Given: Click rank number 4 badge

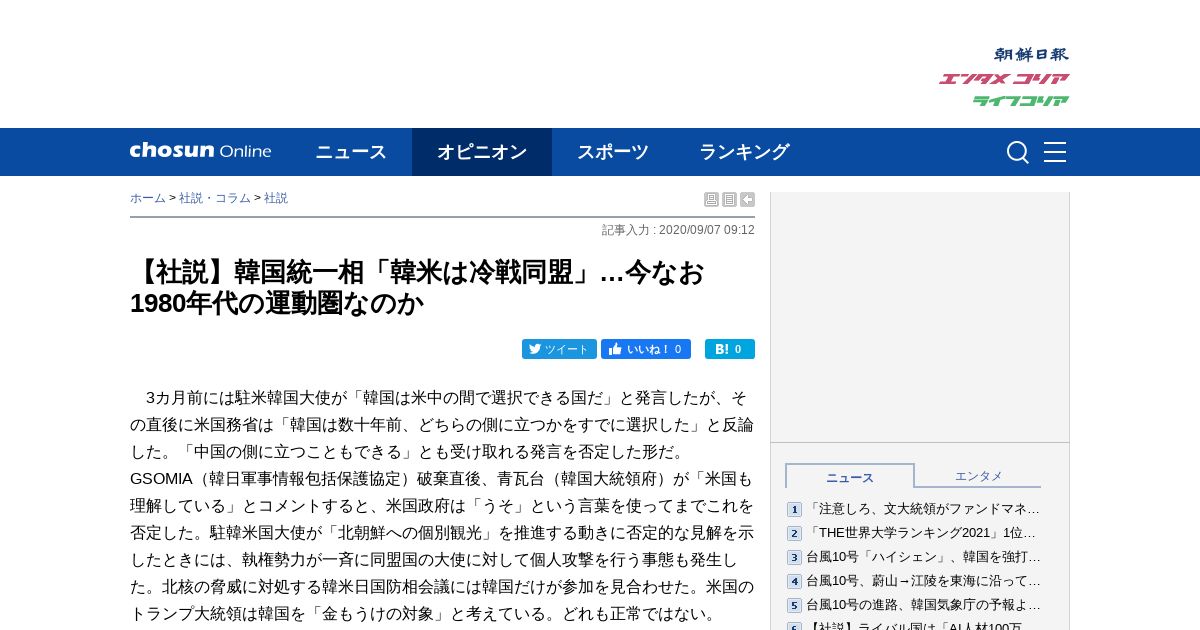Looking at the screenshot, I should [794, 582].
